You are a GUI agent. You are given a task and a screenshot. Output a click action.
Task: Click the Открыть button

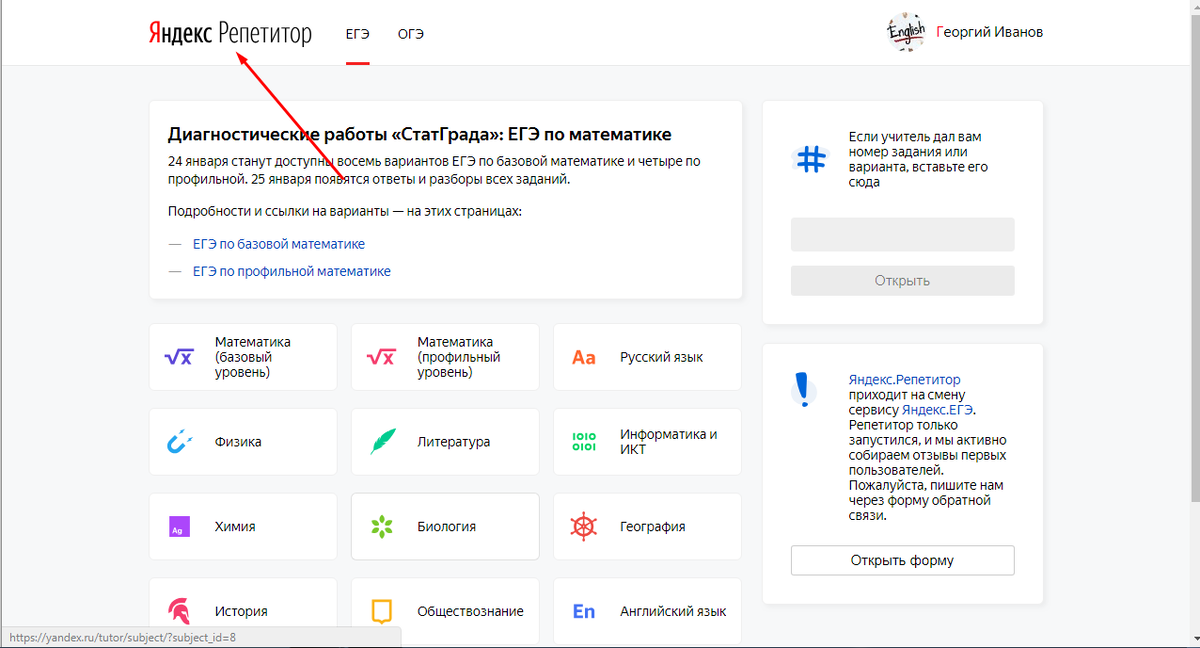tap(902, 281)
